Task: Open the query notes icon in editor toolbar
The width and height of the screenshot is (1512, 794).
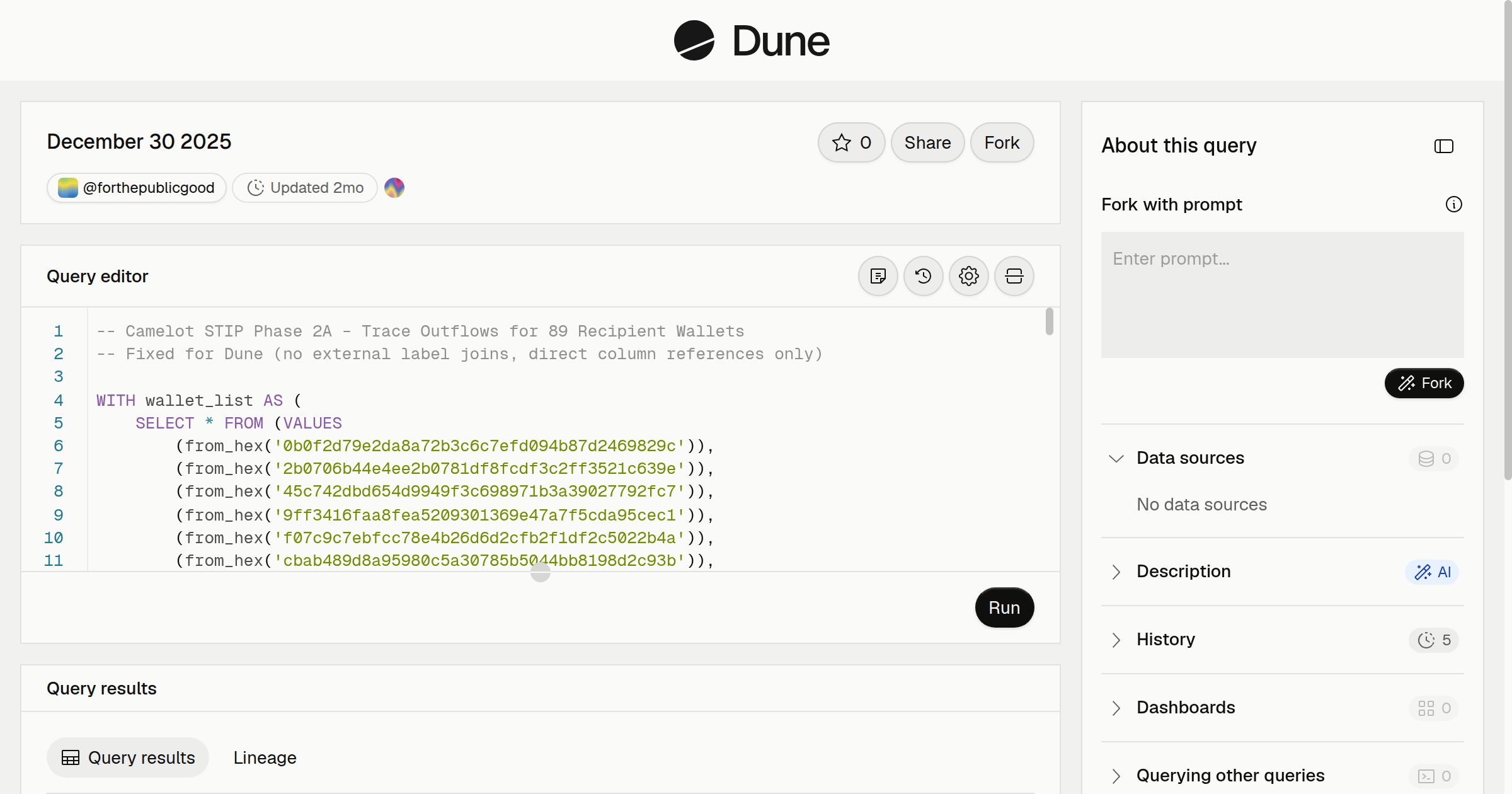Action: pos(878,276)
